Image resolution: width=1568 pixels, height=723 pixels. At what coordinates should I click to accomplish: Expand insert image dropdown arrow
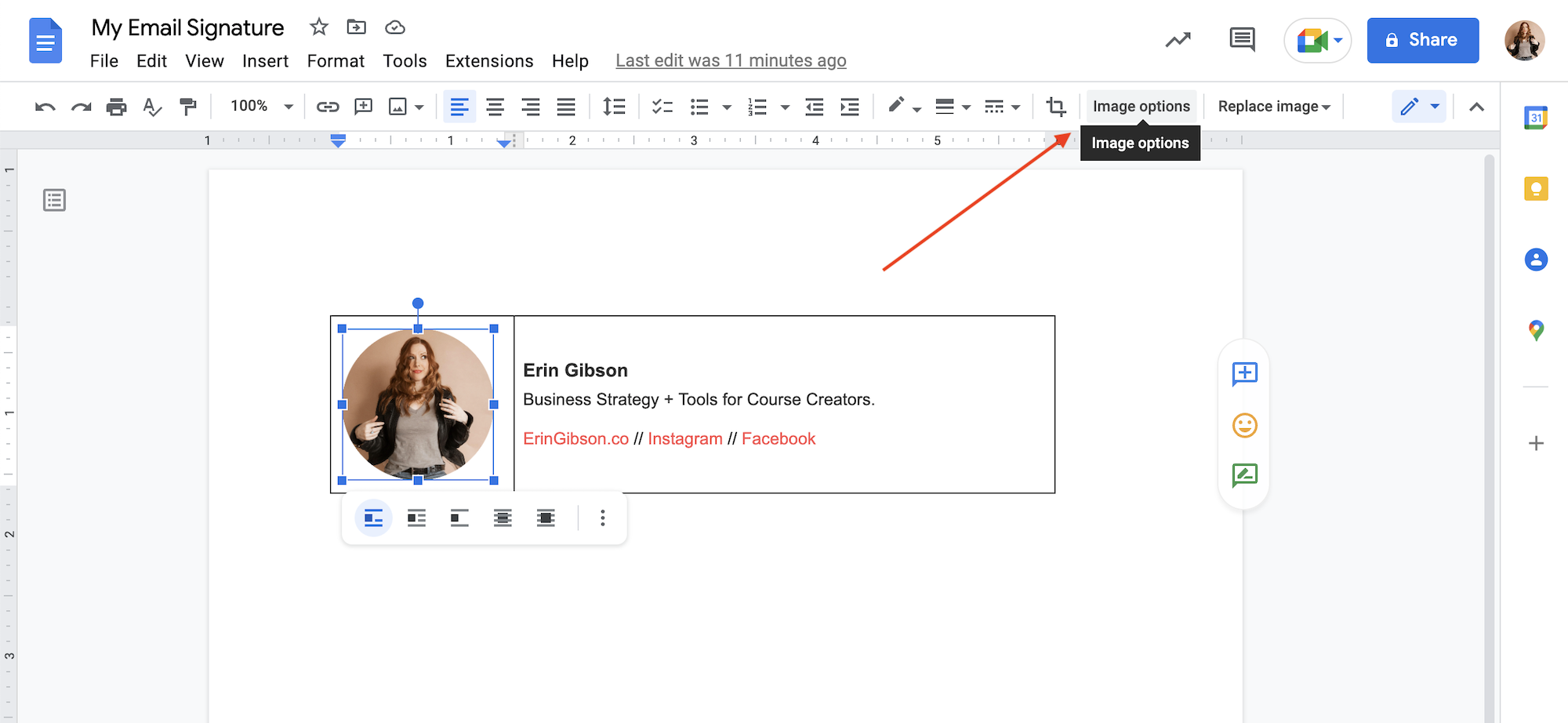pos(419,107)
